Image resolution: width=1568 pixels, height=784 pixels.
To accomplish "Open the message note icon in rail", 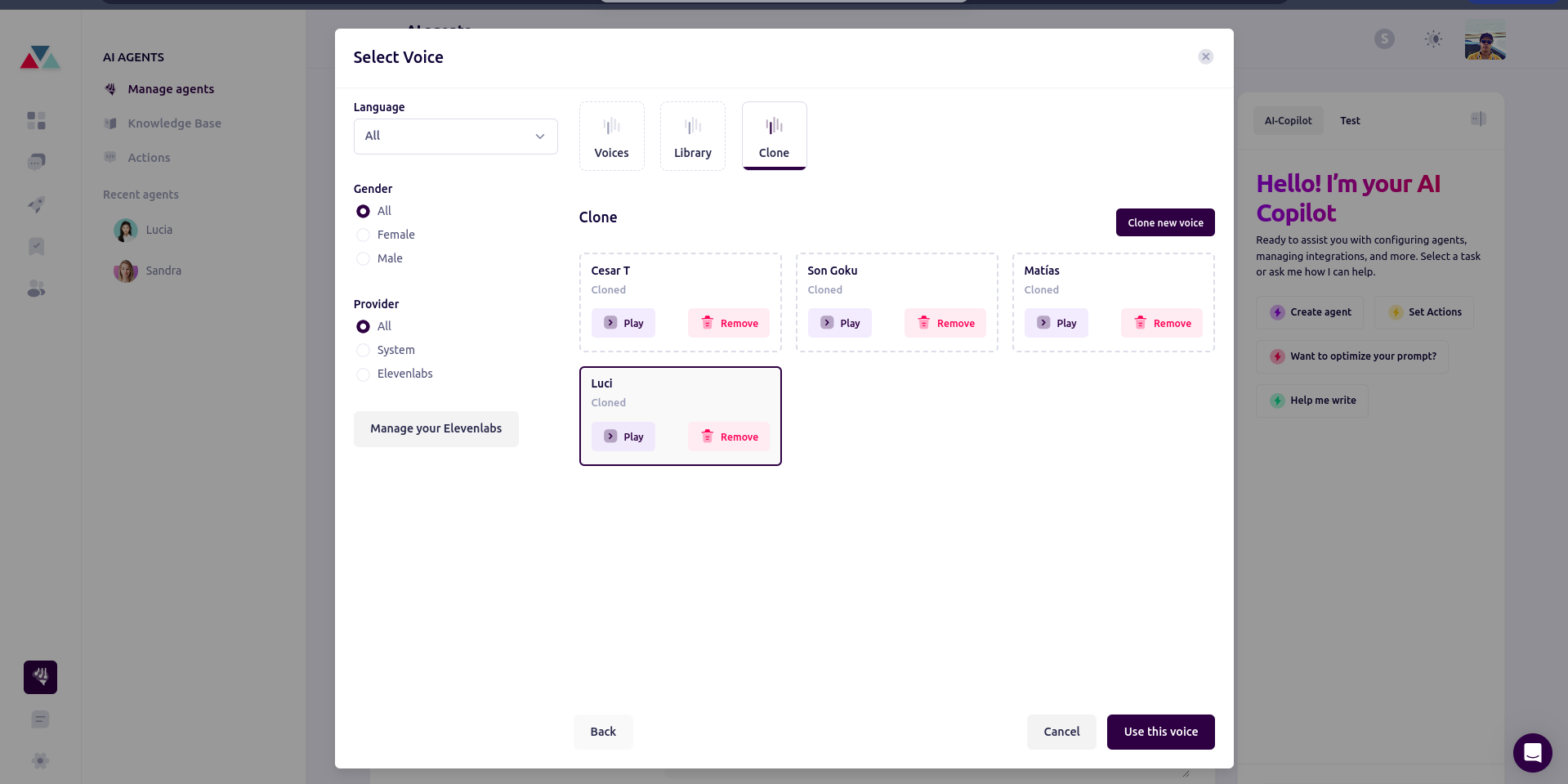I will [40, 719].
